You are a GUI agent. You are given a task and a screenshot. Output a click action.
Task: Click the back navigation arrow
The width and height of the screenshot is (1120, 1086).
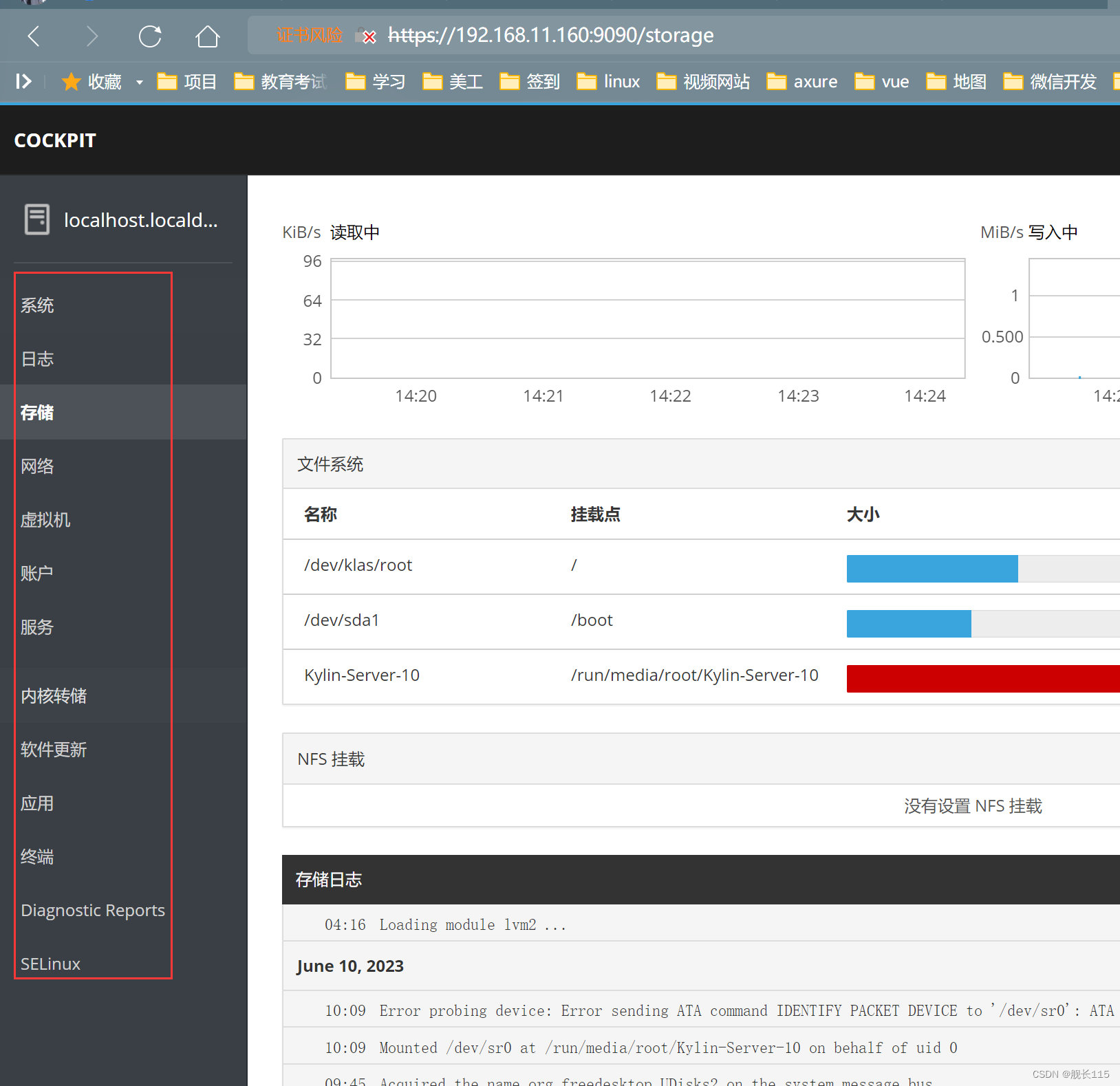tap(33, 36)
